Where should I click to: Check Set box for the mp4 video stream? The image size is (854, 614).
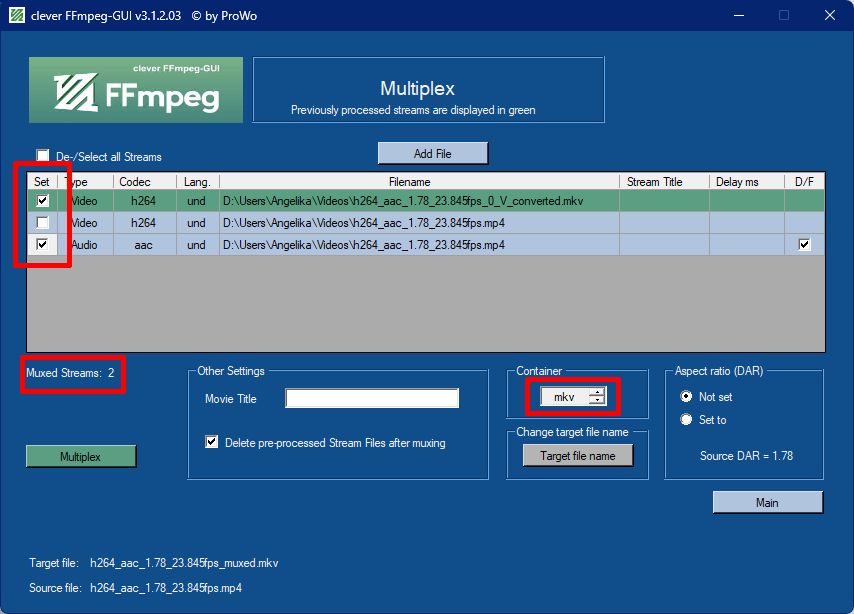pyautogui.click(x=42, y=222)
